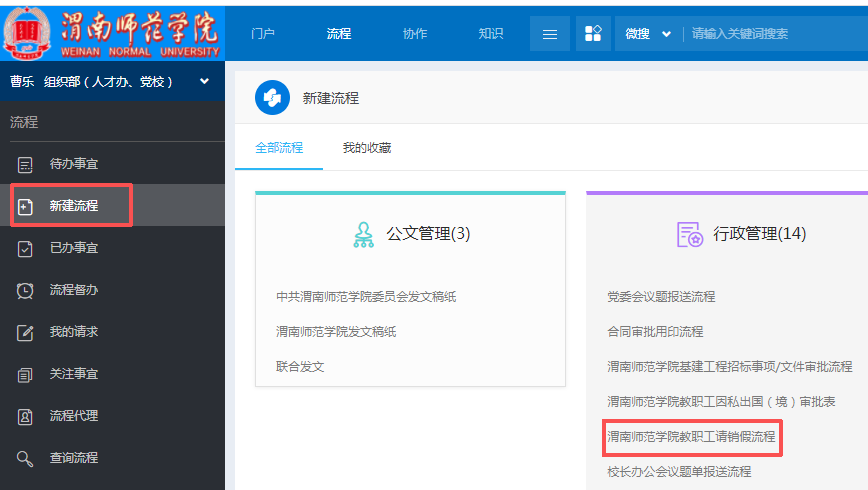Image resolution: width=868 pixels, height=490 pixels.
Task: Click the 流程督办 clock icon
Action: click(25, 290)
